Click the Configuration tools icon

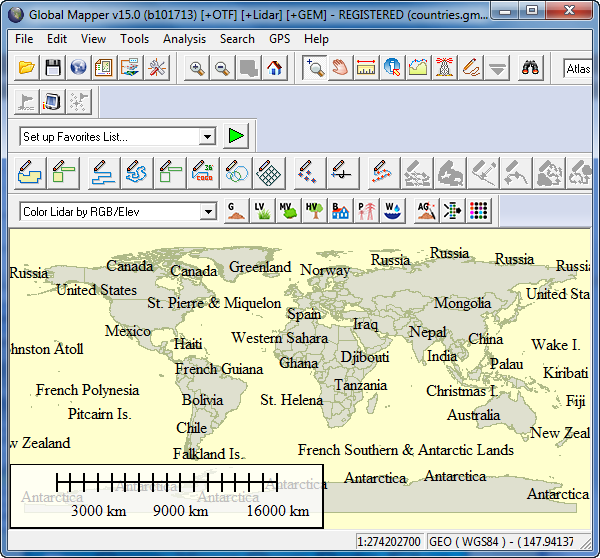[x=157, y=68]
